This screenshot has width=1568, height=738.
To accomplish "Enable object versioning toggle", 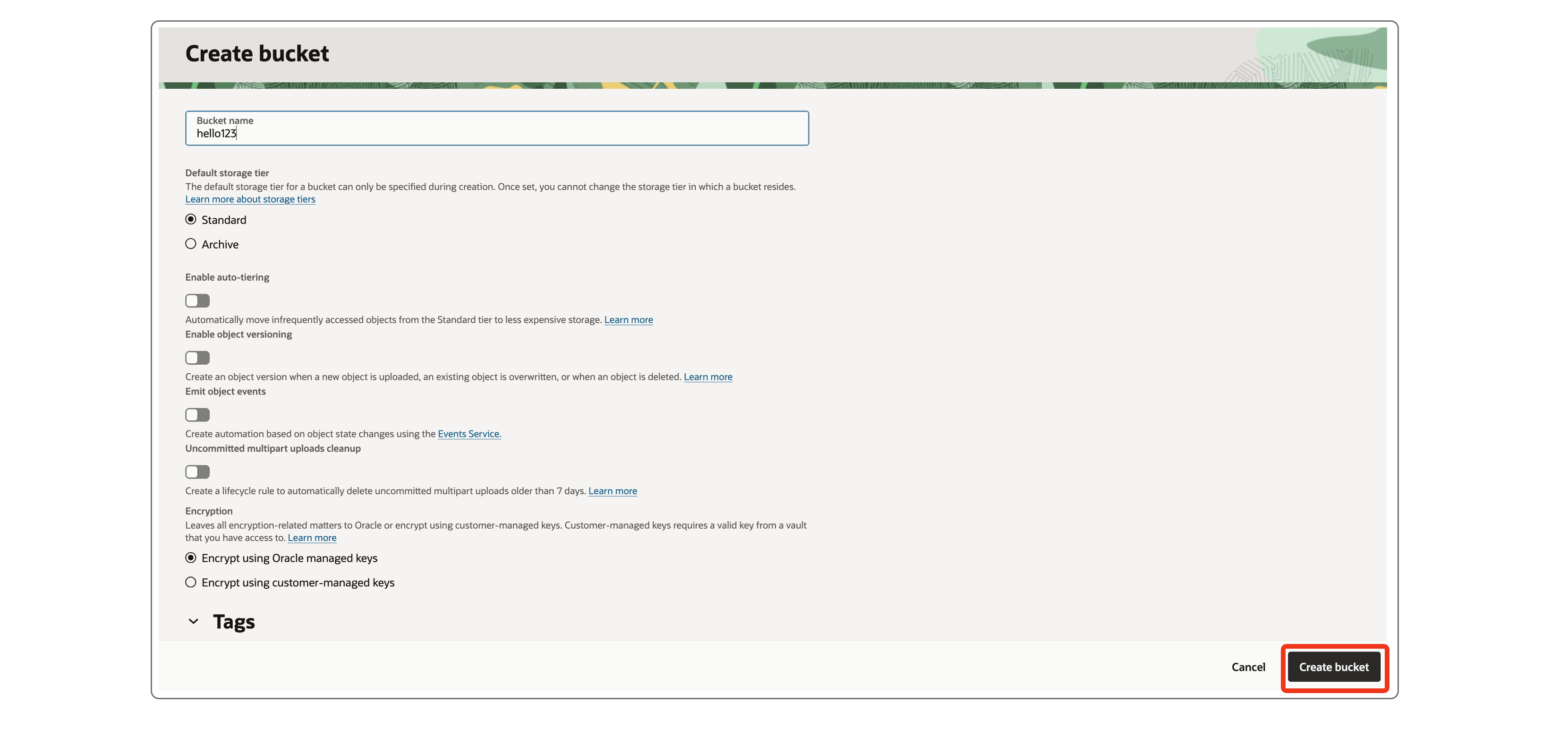I will click(196, 358).
